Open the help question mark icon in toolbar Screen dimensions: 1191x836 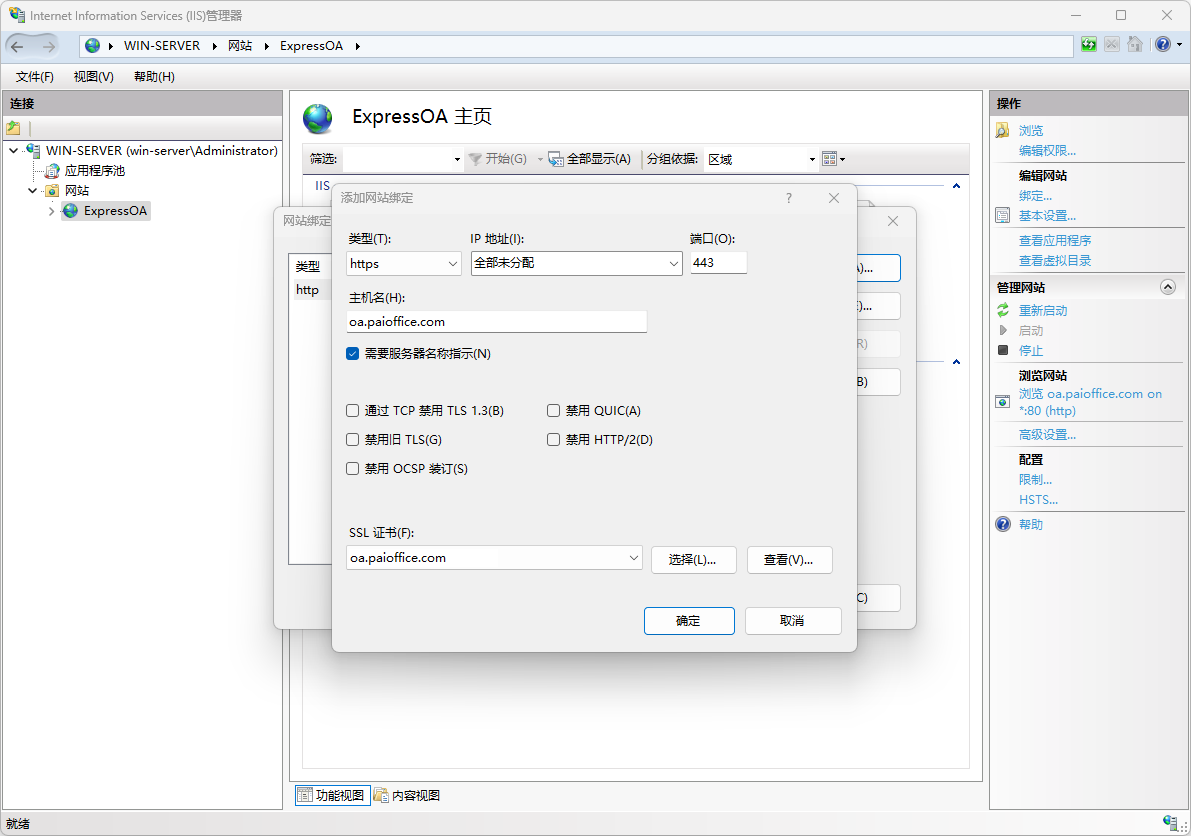coord(1162,45)
